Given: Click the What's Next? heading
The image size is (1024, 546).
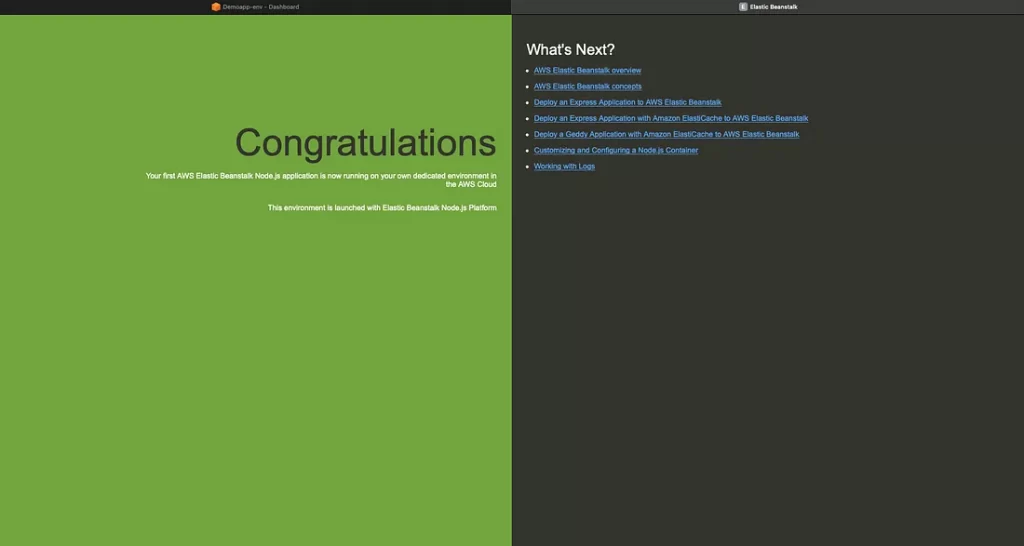Looking at the screenshot, I should [x=570, y=50].
